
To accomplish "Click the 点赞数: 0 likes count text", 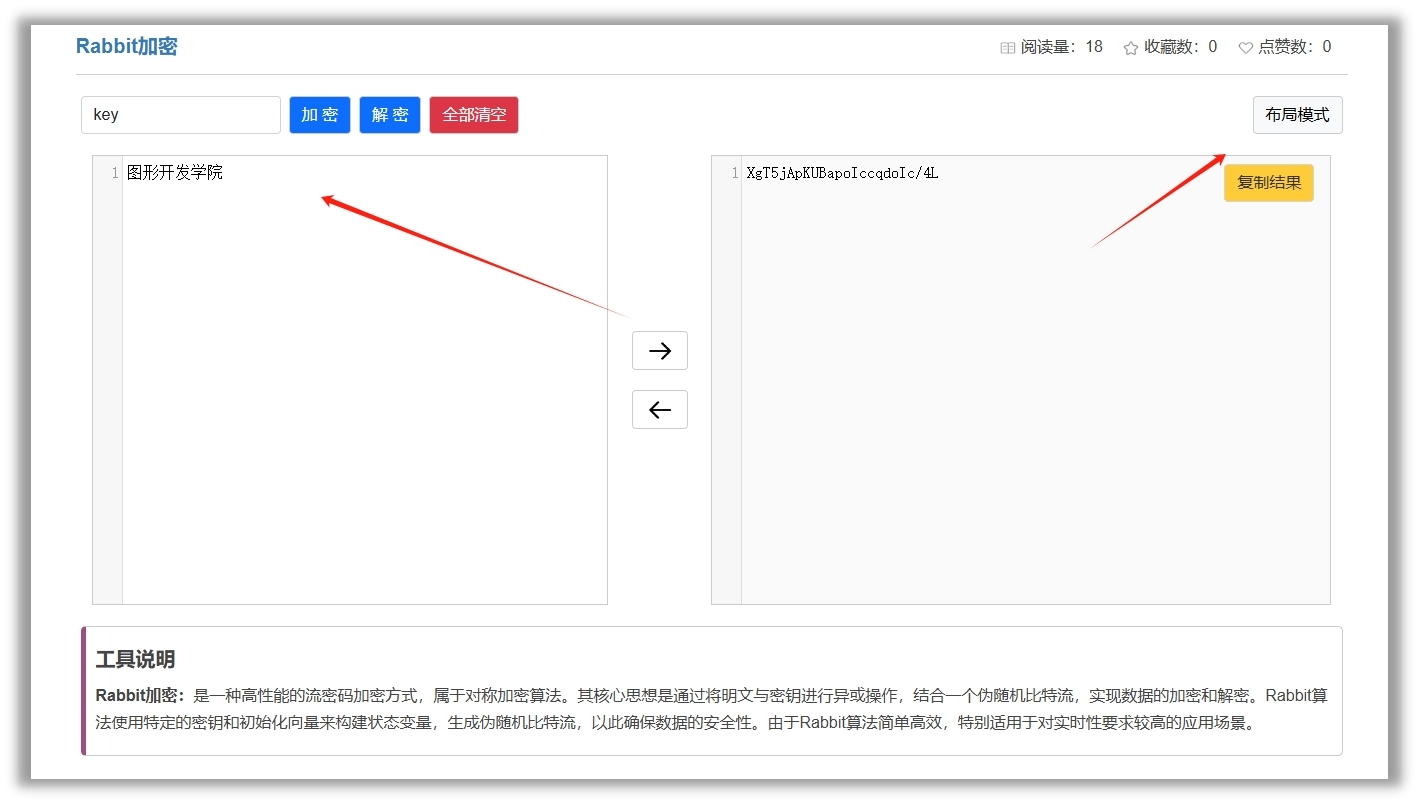I will [1295, 47].
